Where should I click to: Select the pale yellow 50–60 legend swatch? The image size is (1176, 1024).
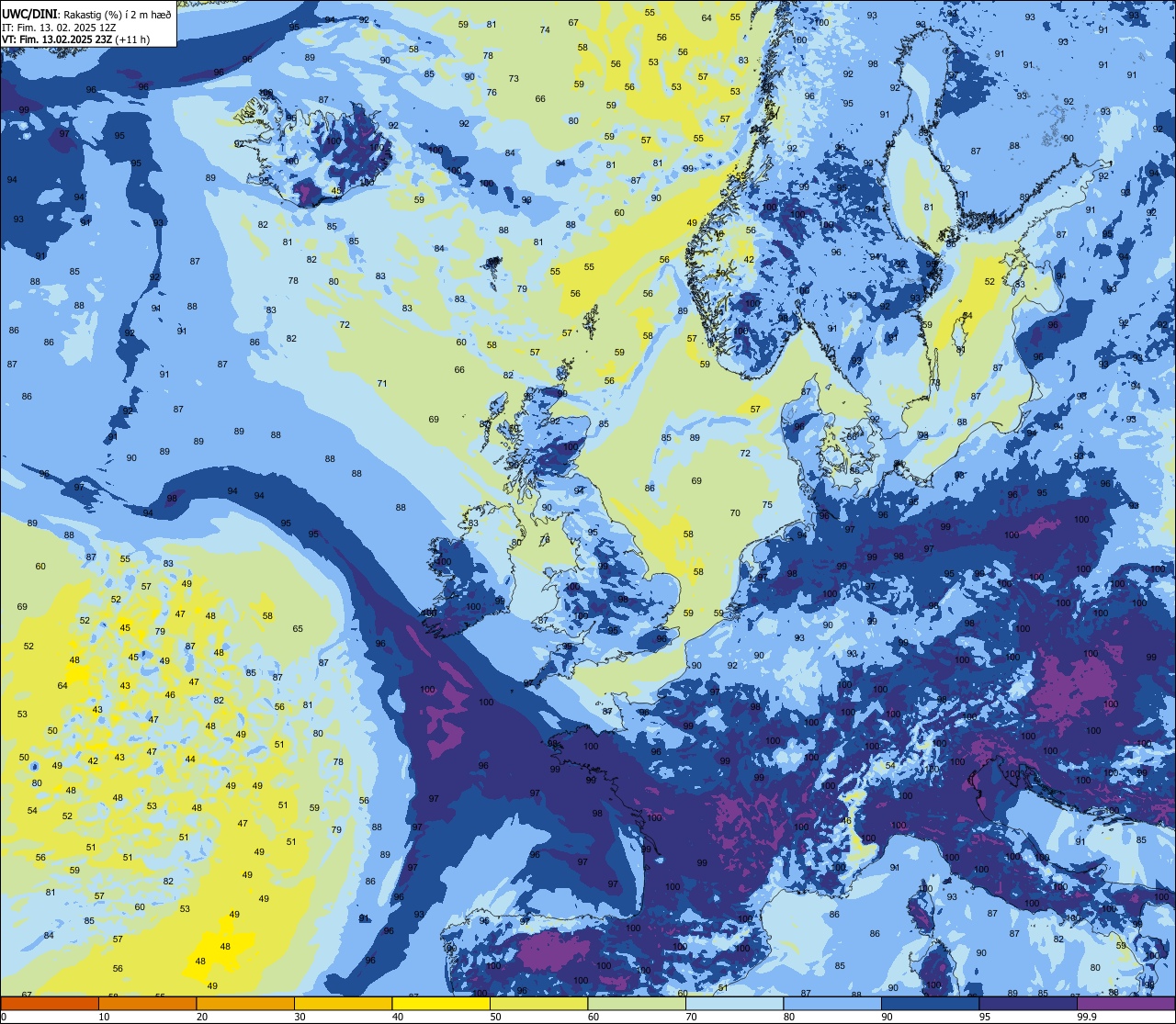[538, 1004]
